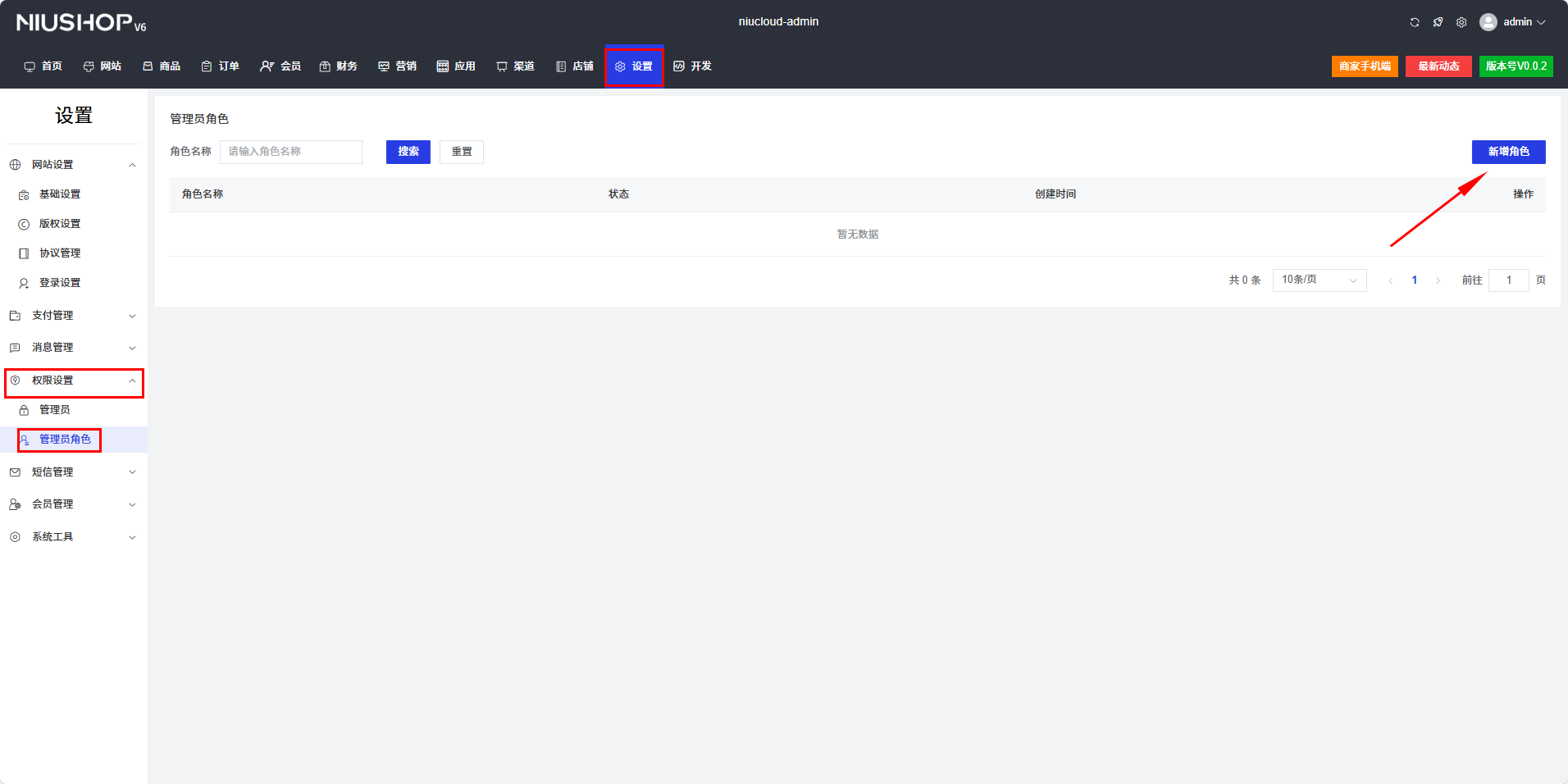The width and height of the screenshot is (1568, 784).
Task: Open the 10条/页 page size dropdown
Action: tap(1319, 280)
